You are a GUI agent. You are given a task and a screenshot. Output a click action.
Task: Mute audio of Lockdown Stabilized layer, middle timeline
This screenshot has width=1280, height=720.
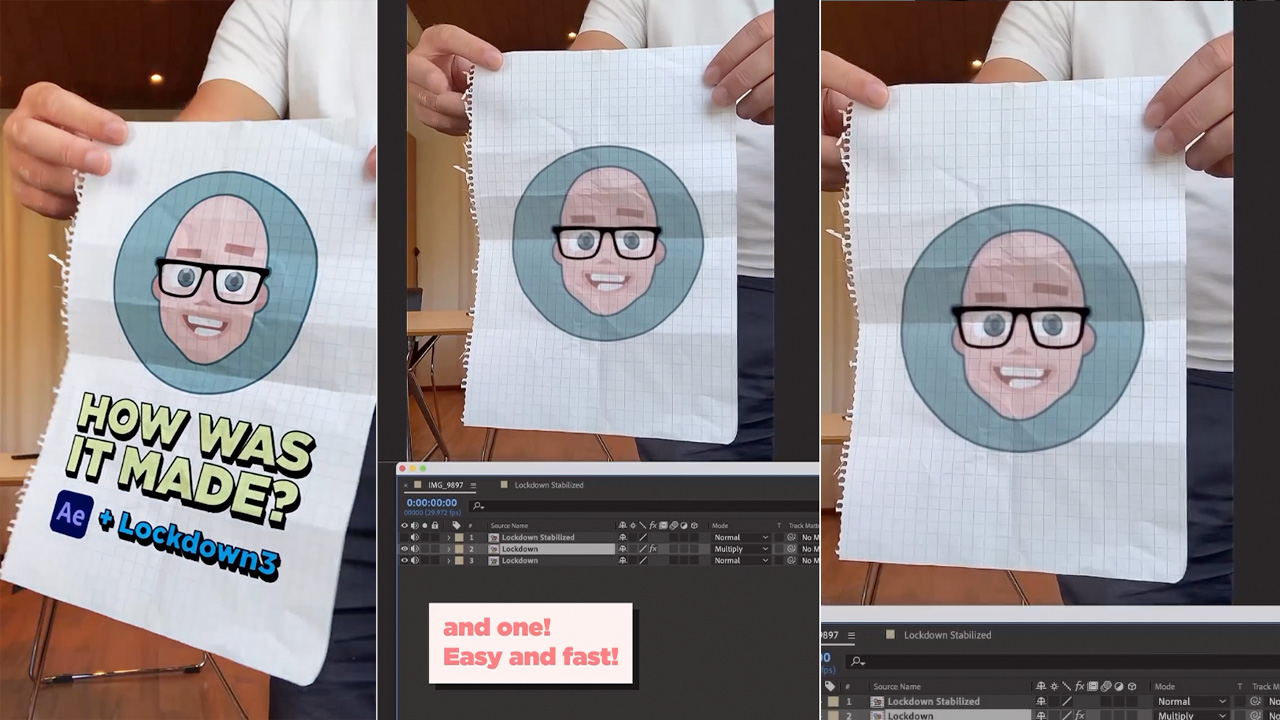coord(414,537)
